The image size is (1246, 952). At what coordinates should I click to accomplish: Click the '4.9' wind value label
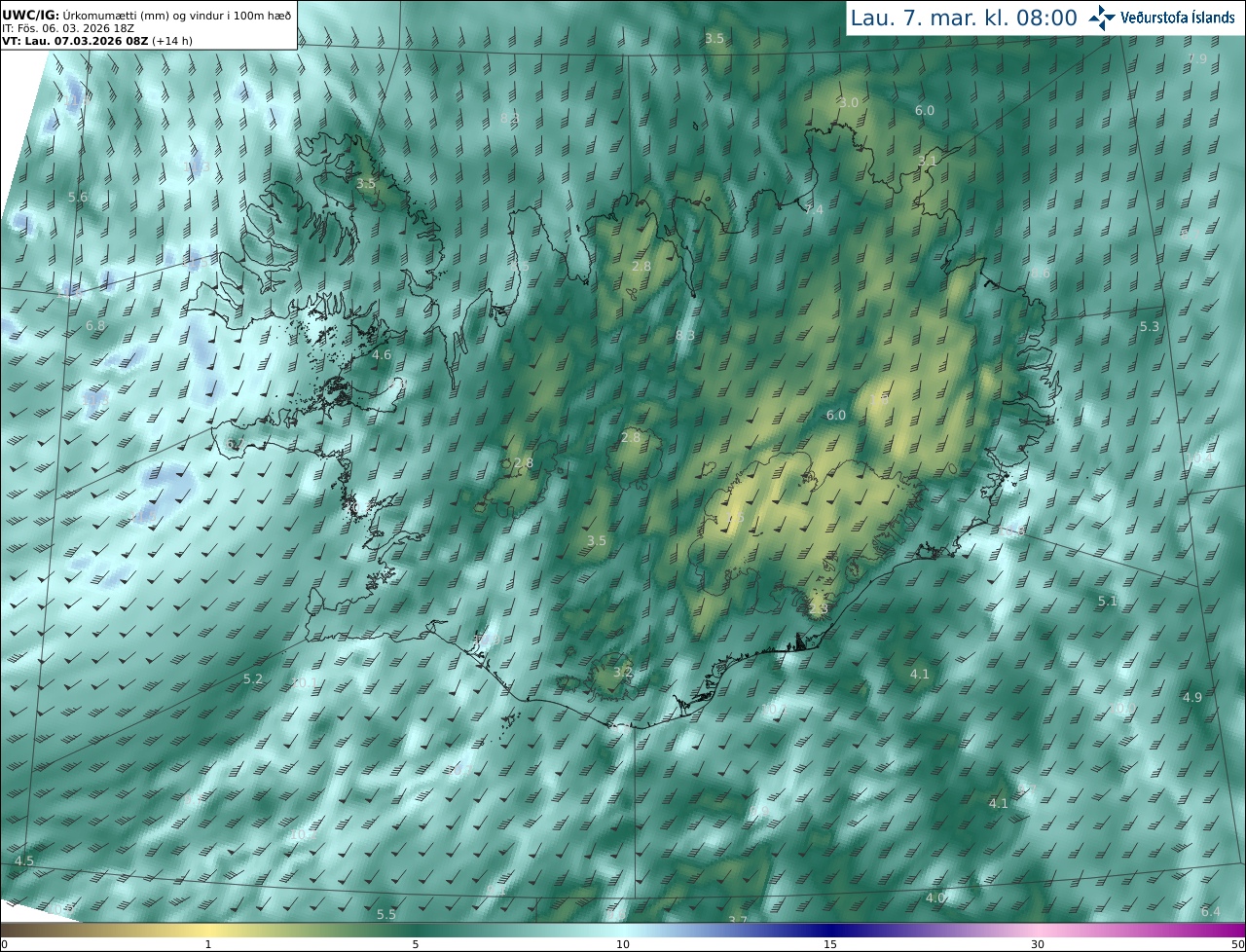coord(1192,697)
